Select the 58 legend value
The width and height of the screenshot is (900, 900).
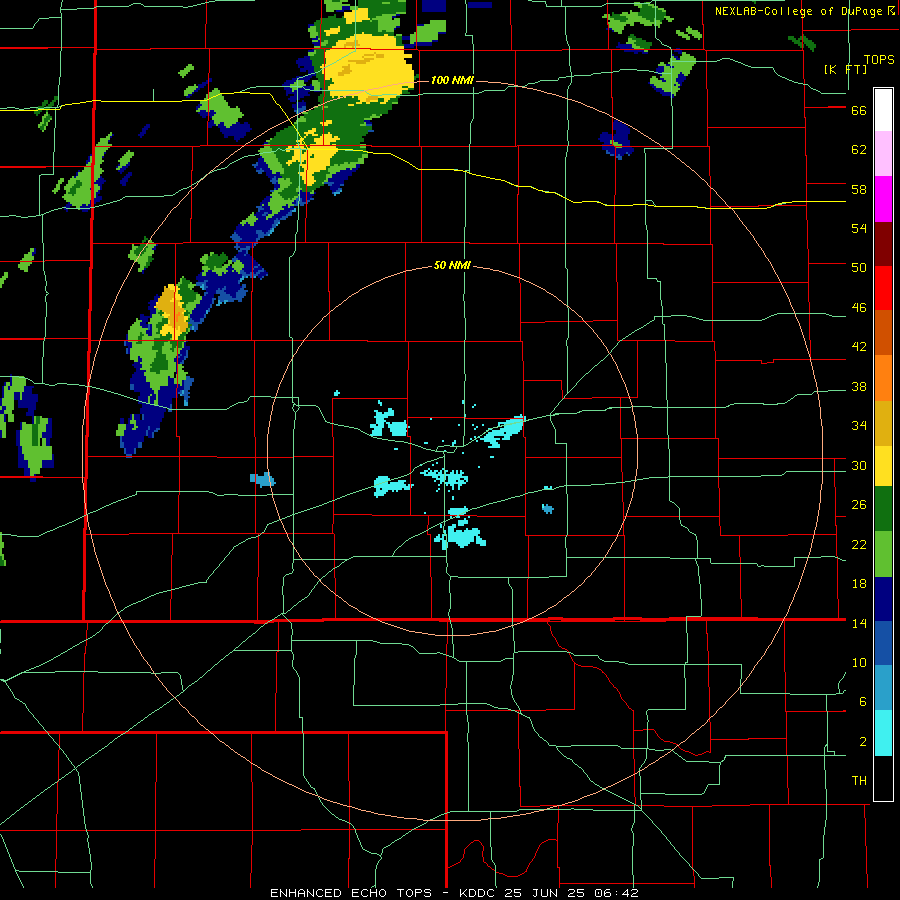tap(859, 189)
